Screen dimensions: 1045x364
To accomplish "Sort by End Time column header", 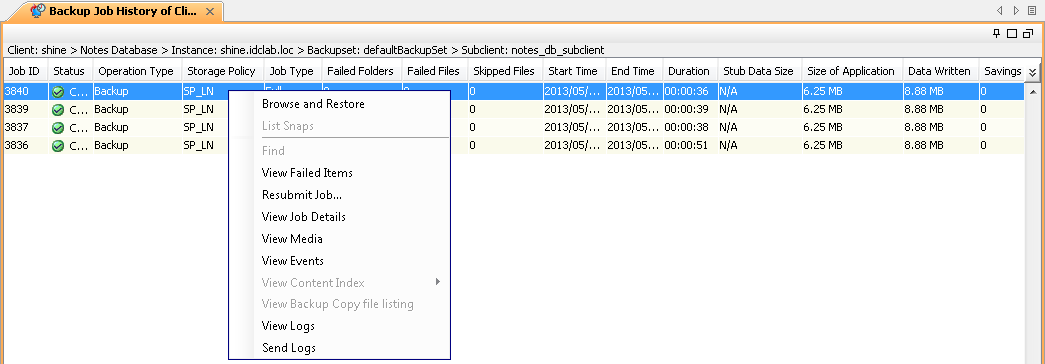I will point(633,71).
